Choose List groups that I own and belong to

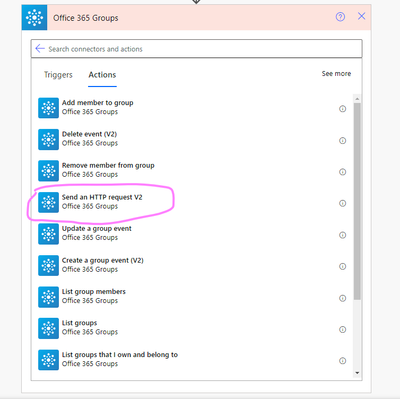[192, 360]
